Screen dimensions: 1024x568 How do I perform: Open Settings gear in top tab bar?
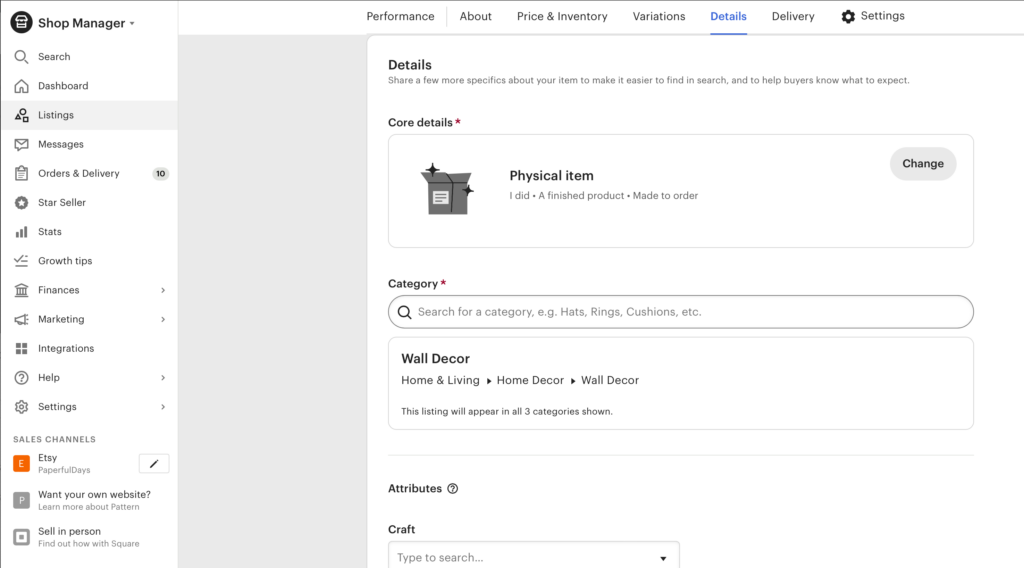click(x=848, y=16)
